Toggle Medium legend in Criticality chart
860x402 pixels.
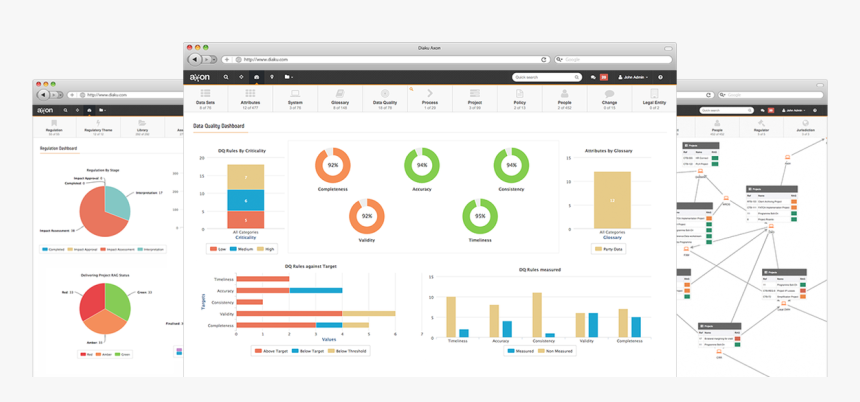pos(241,249)
